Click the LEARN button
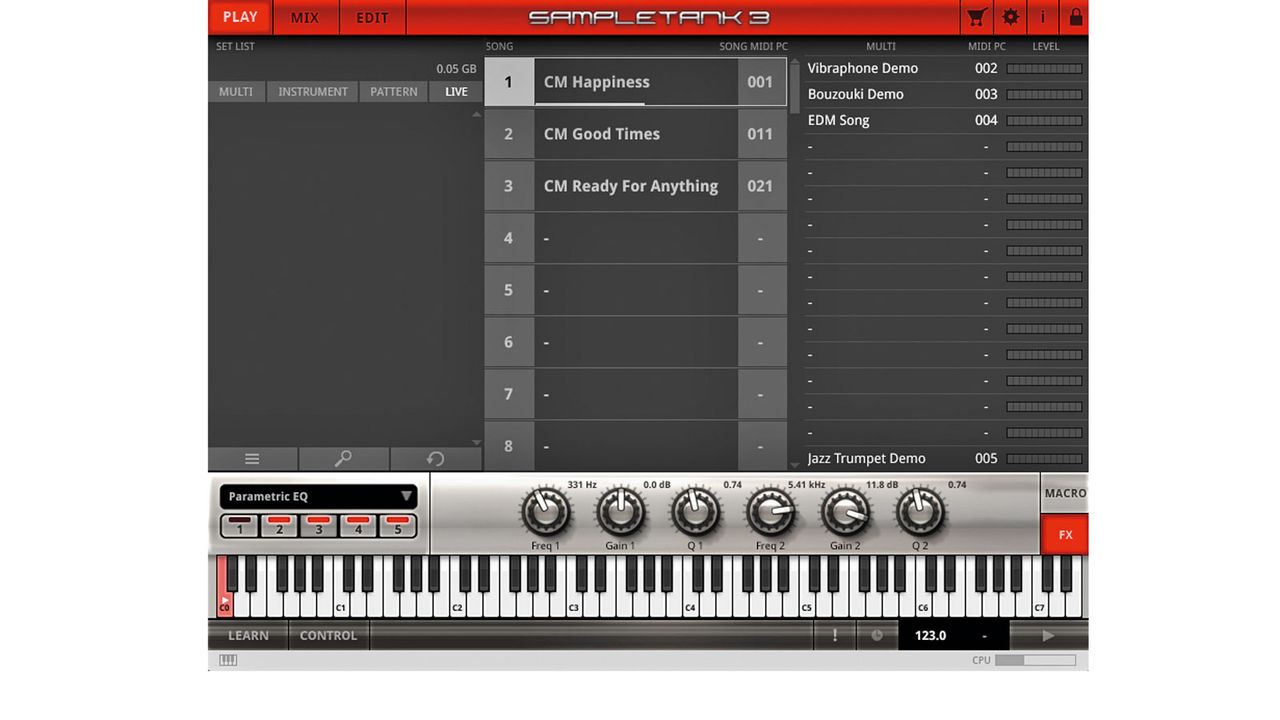 coord(248,635)
